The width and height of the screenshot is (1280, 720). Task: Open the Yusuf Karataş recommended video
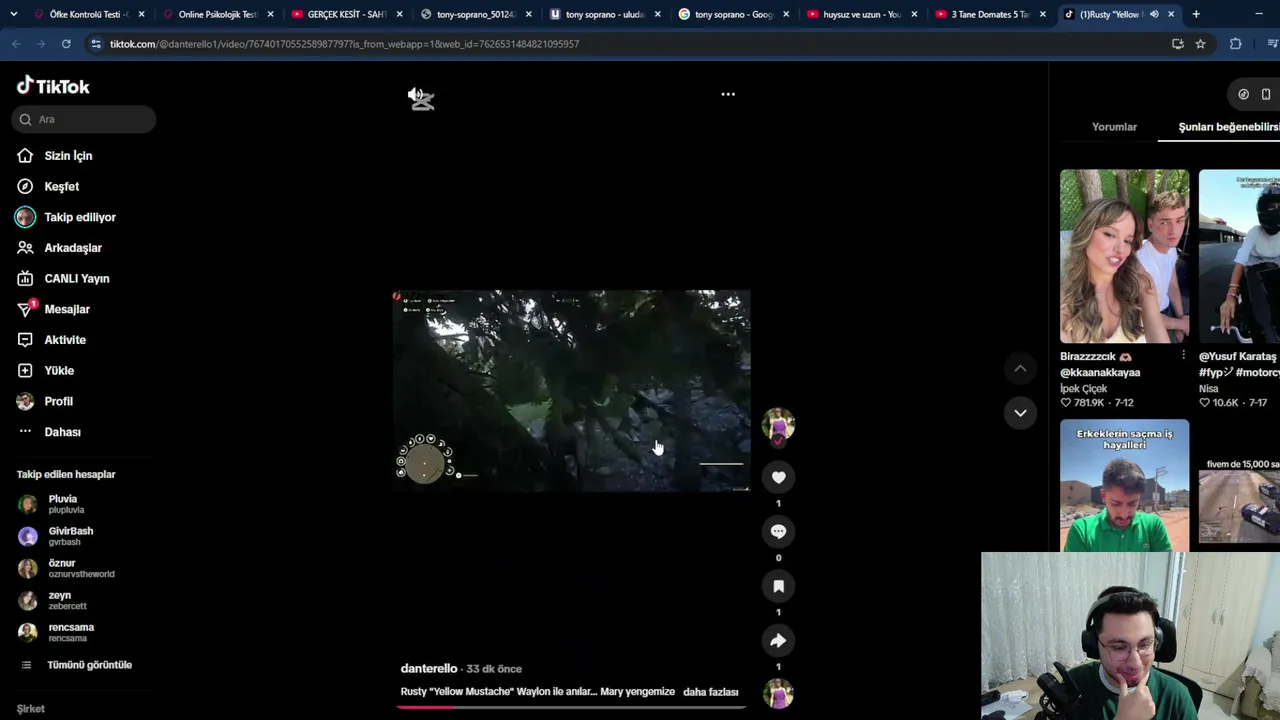pos(1239,256)
